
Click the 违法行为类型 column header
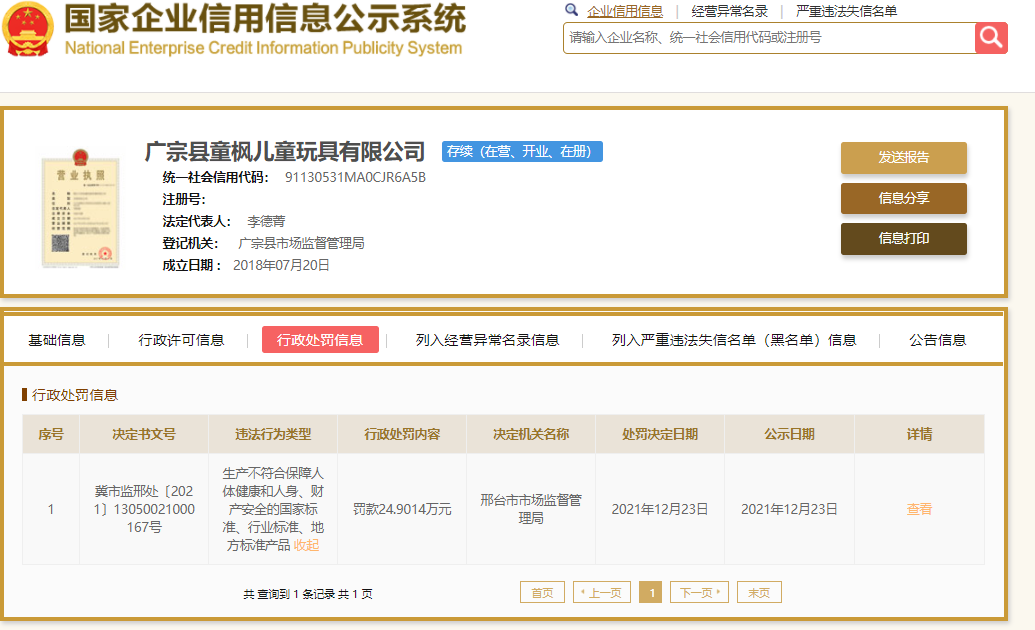pos(273,435)
